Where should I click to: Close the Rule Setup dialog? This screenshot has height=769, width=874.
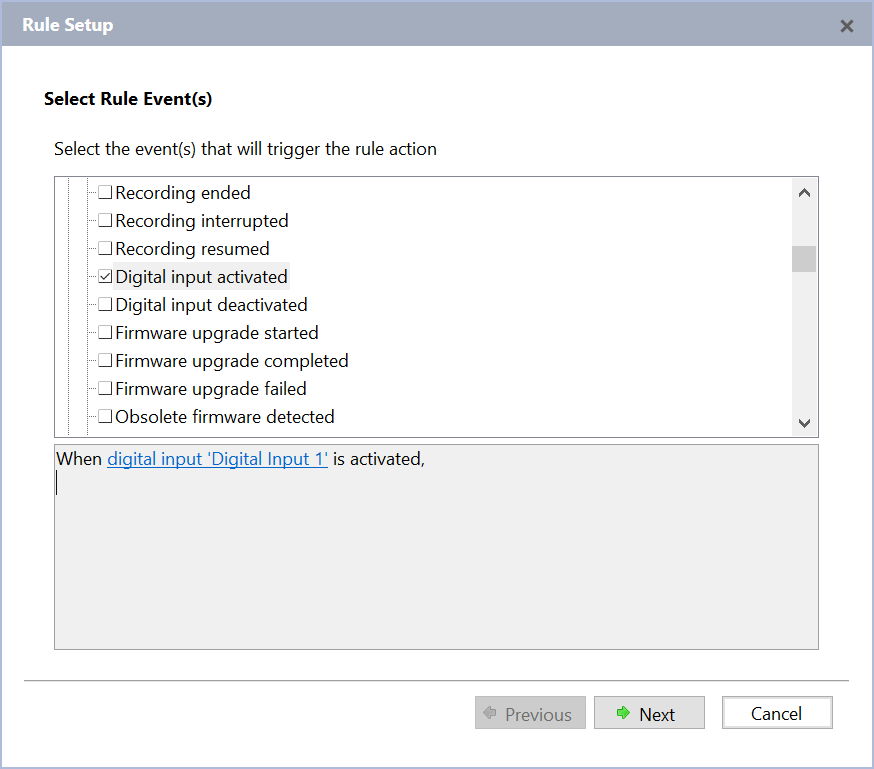coord(847,26)
